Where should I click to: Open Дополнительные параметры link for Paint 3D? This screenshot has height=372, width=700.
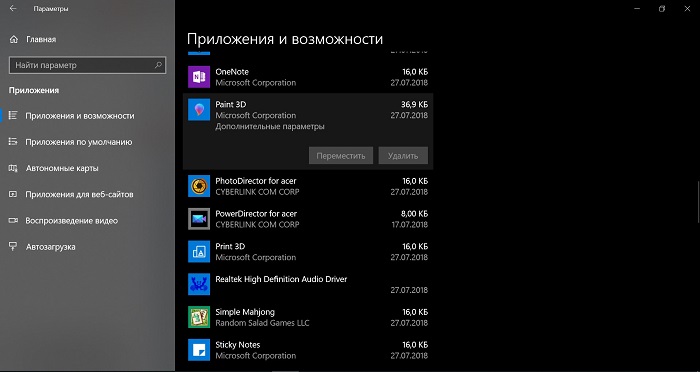[x=270, y=126]
